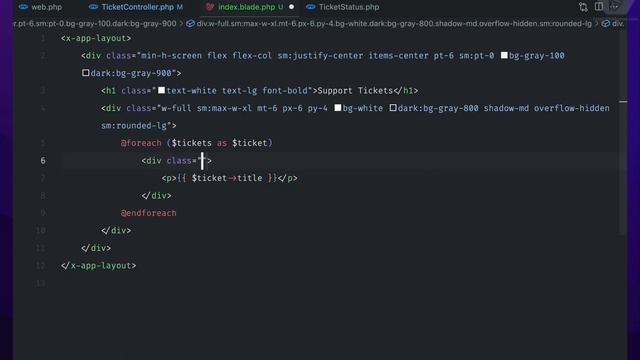The height and width of the screenshot is (360, 640).
Task: Split the editor with the split icon
Action: pyautogui.click(x=599, y=7)
